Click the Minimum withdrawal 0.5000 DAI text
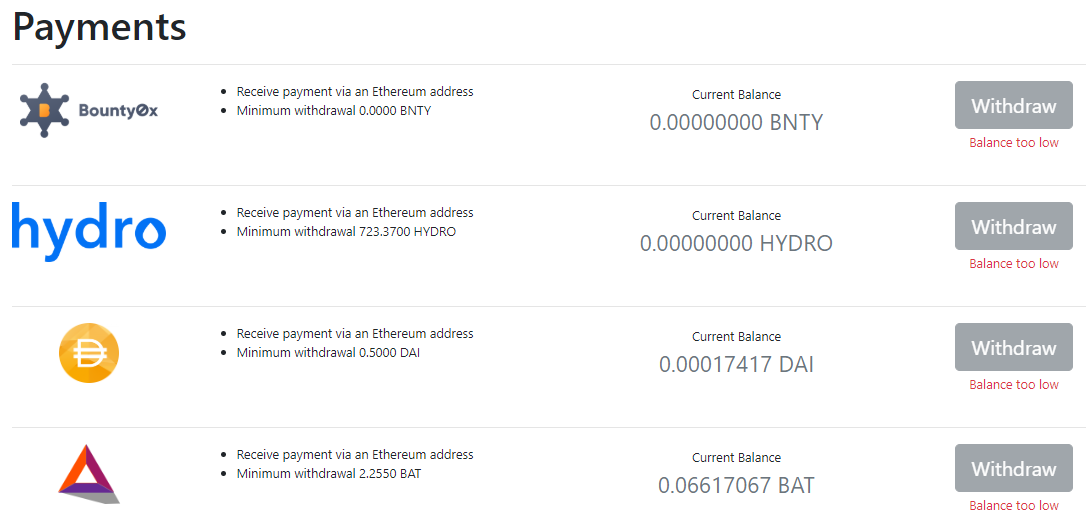 click(328, 353)
